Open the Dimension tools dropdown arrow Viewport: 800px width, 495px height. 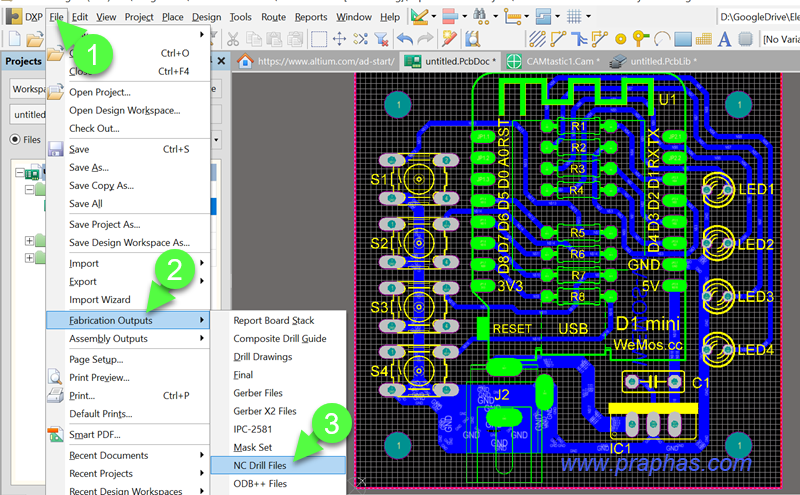coord(527,16)
